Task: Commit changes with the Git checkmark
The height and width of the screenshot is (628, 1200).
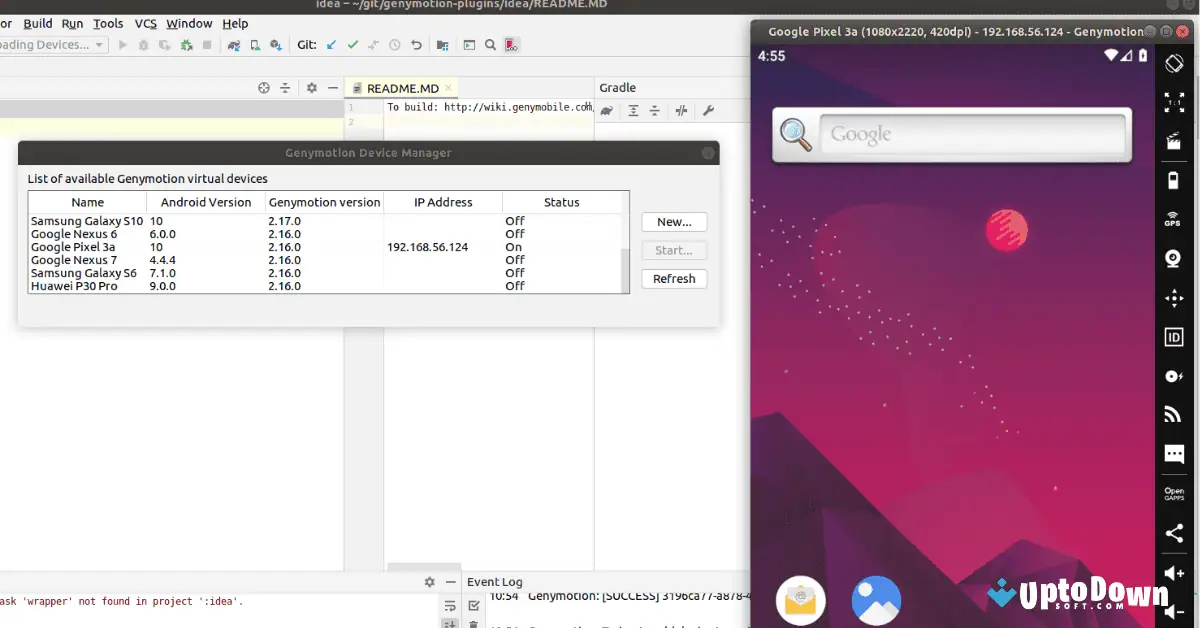Action: (352, 44)
